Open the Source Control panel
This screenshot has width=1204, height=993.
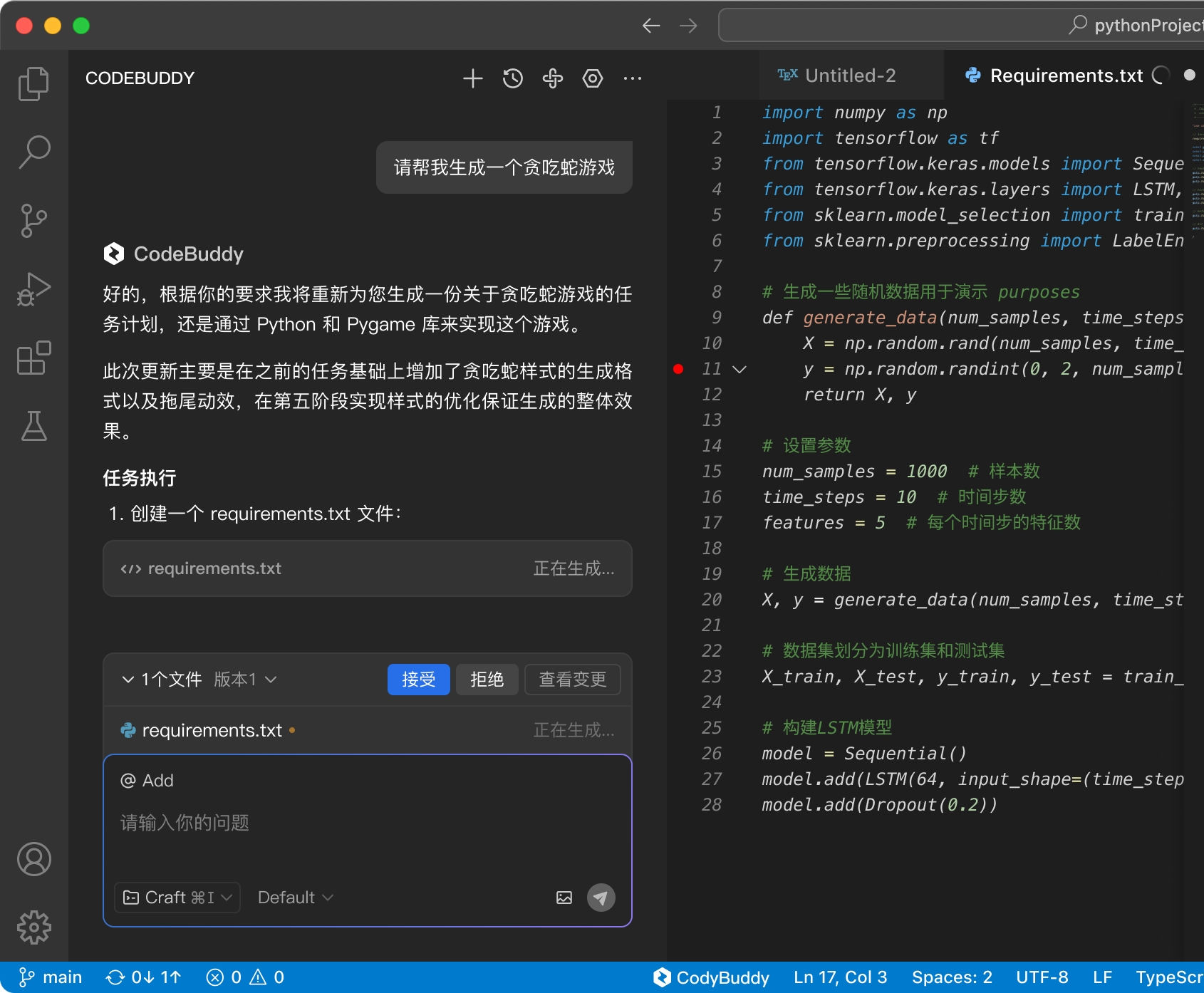tap(33, 220)
